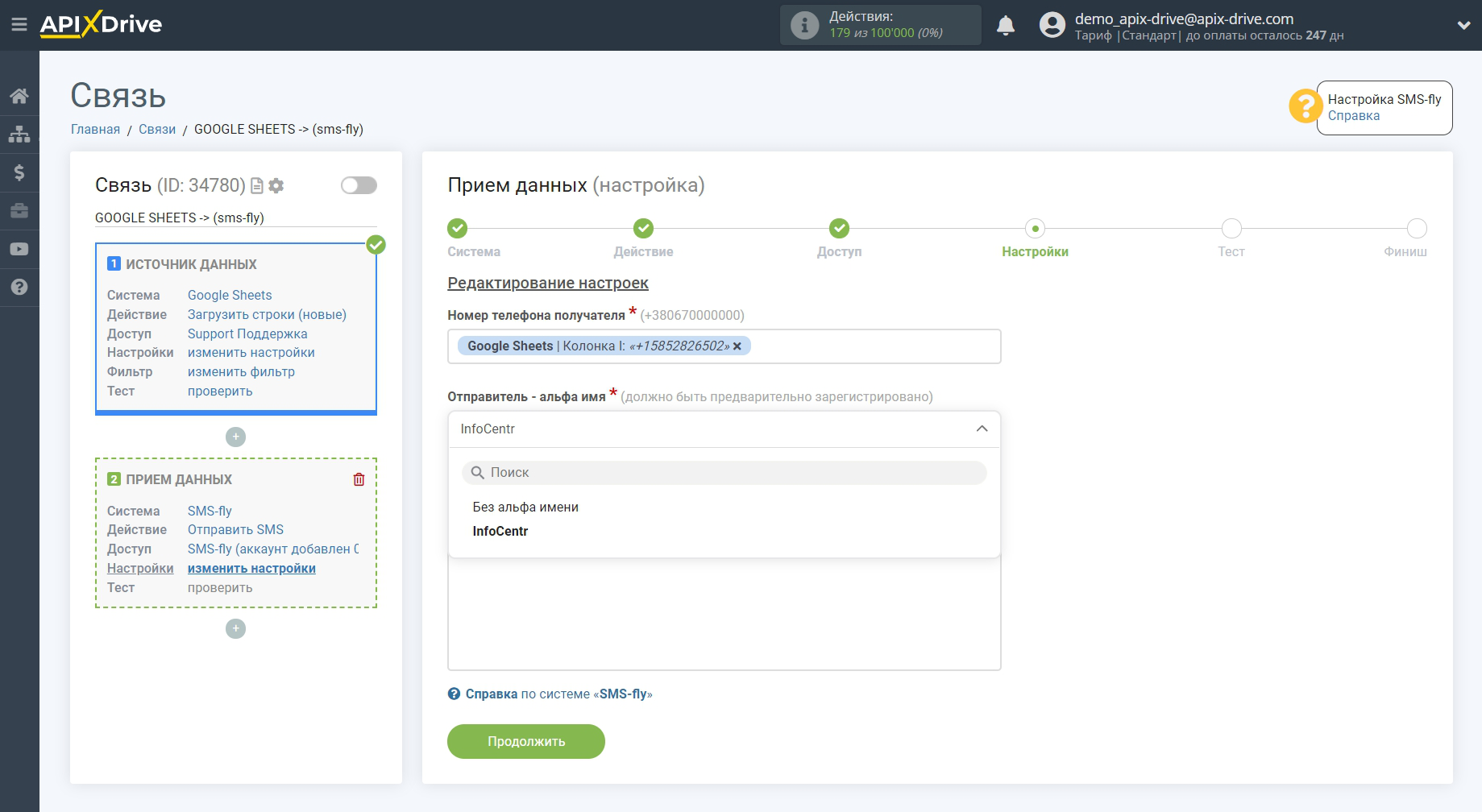The width and height of the screenshot is (1482, 812).
Task: Toggle the connection on/off switch
Action: coord(359,185)
